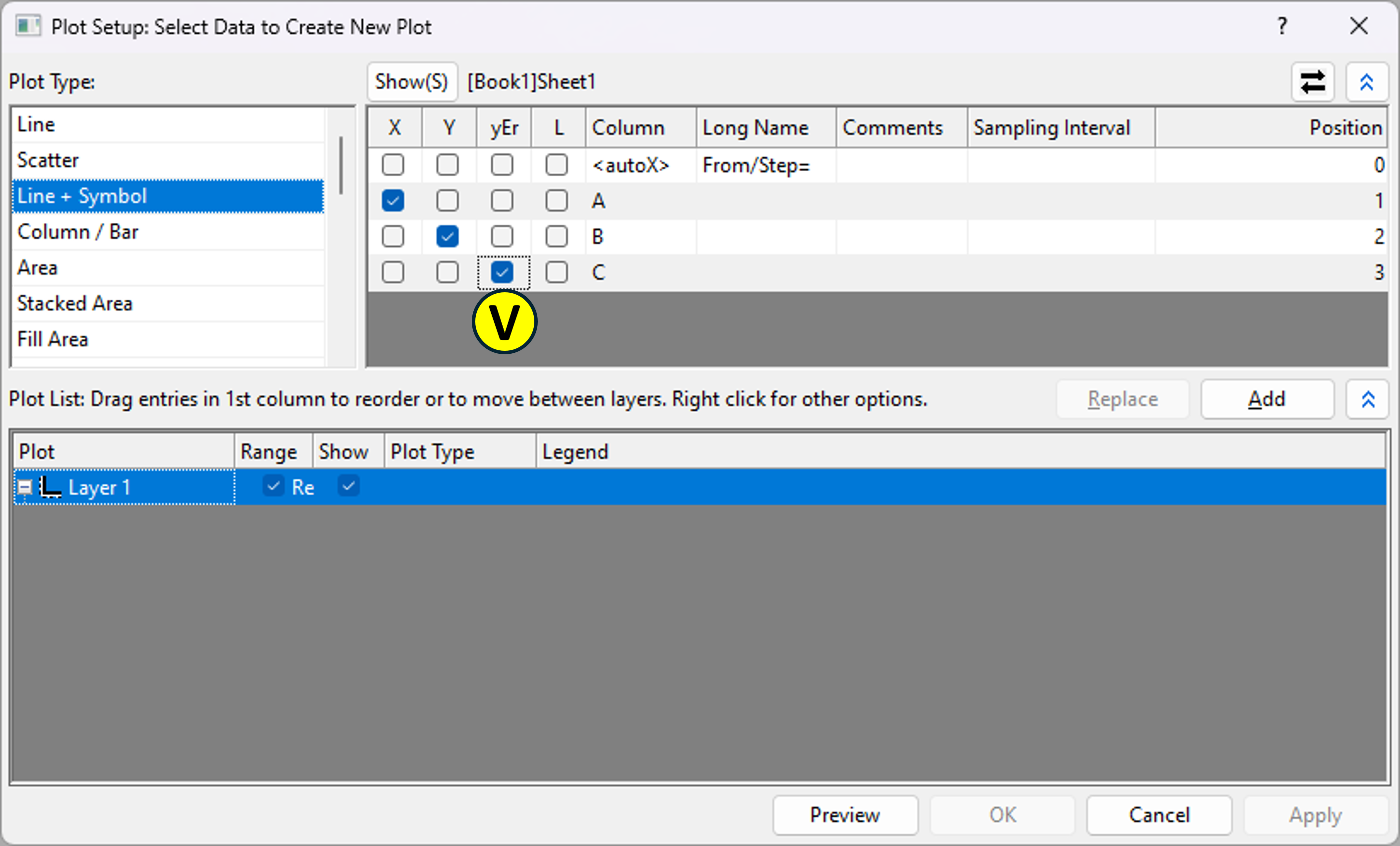This screenshot has height=846, width=1400.
Task: Uncheck the yEr checkbox for column C
Action: 502,273
